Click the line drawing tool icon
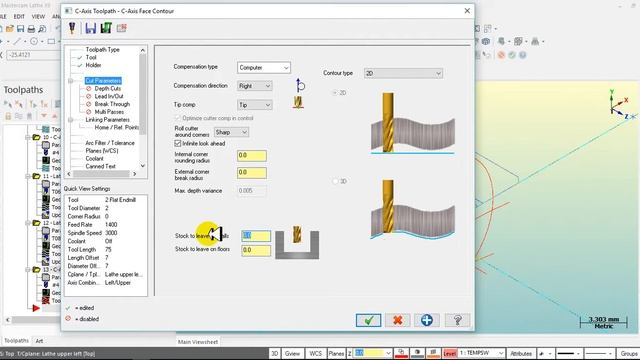 tap(17, 41)
